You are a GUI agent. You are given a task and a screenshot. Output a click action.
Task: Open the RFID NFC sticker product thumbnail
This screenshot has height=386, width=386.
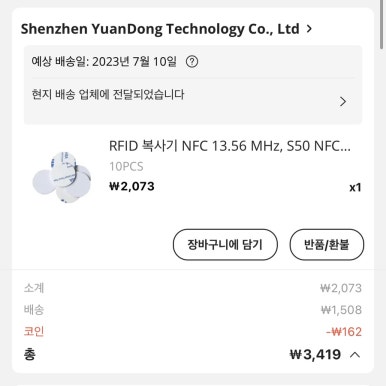(62, 177)
